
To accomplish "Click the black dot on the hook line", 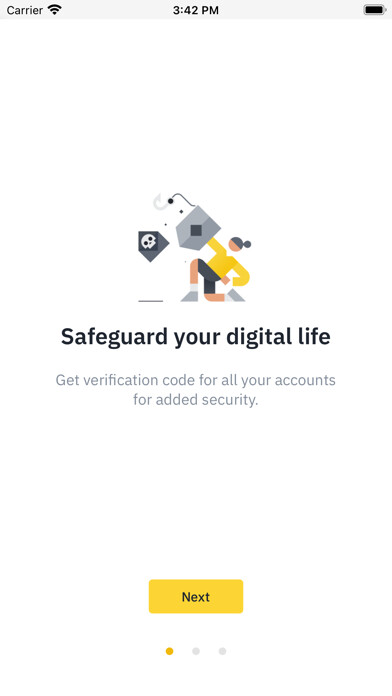I will tap(170, 201).
